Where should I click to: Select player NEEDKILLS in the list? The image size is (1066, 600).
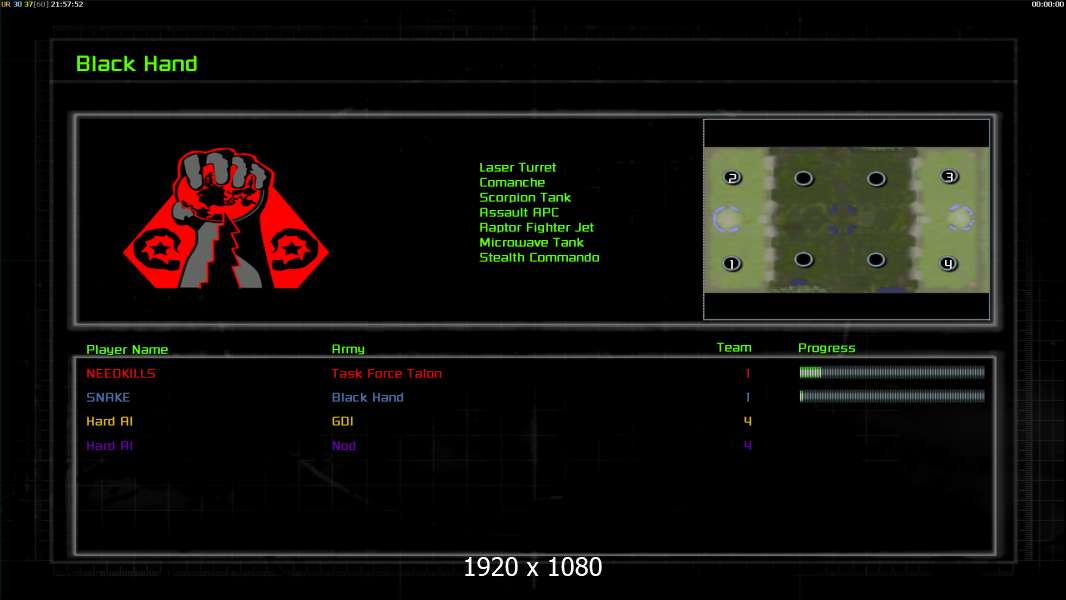tap(120, 373)
